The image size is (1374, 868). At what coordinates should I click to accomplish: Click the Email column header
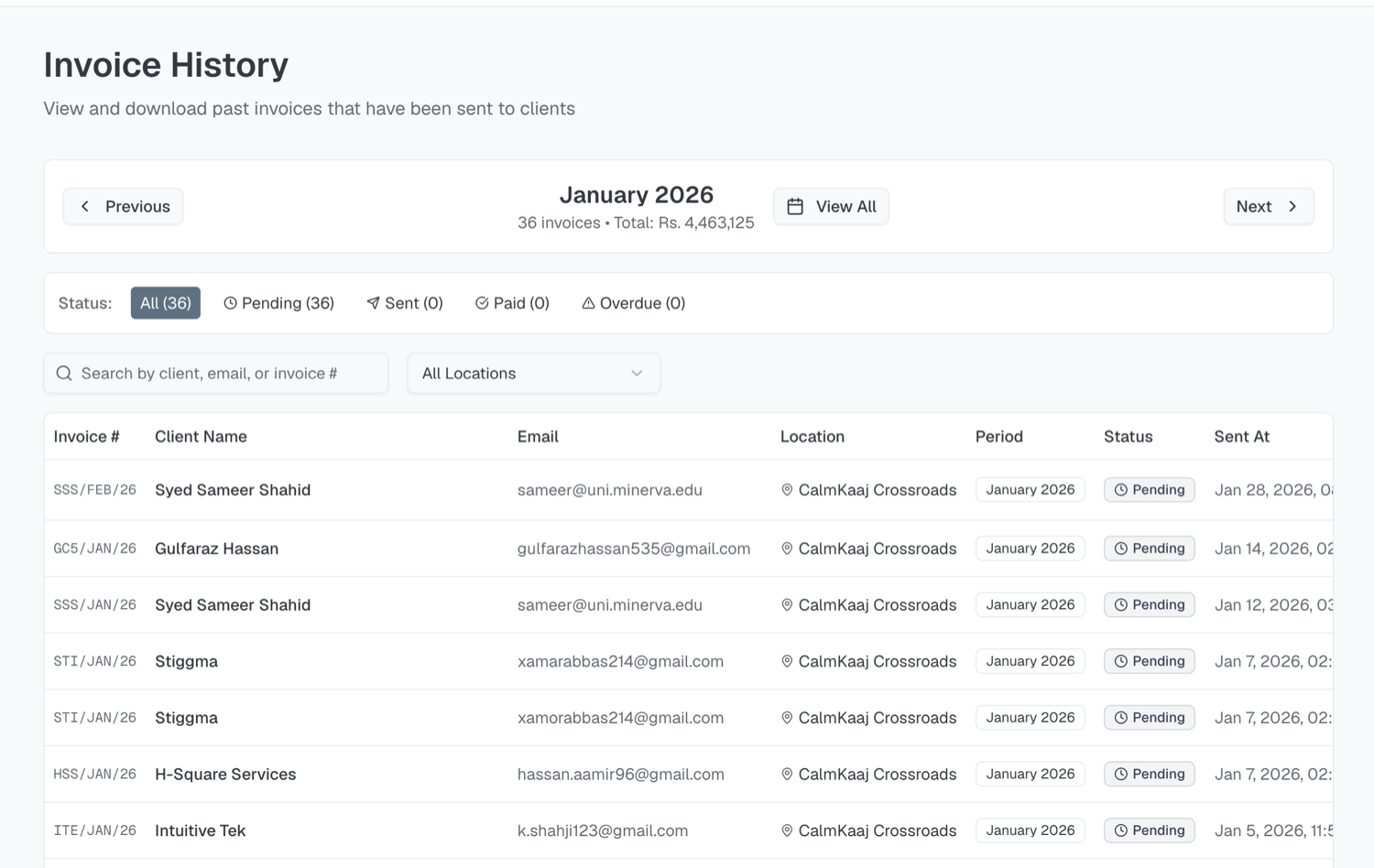pyautogui.click(x=538, y=437)
